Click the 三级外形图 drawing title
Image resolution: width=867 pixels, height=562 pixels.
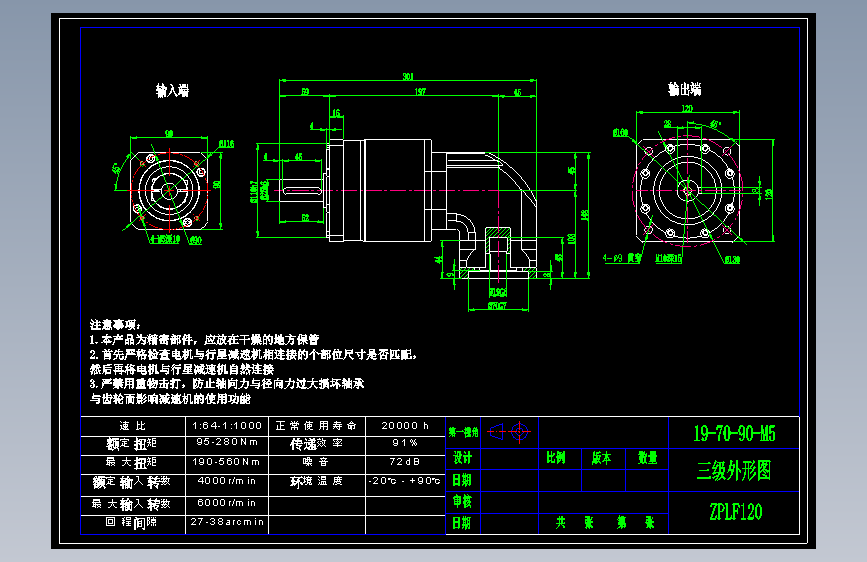tap(734, 471)
